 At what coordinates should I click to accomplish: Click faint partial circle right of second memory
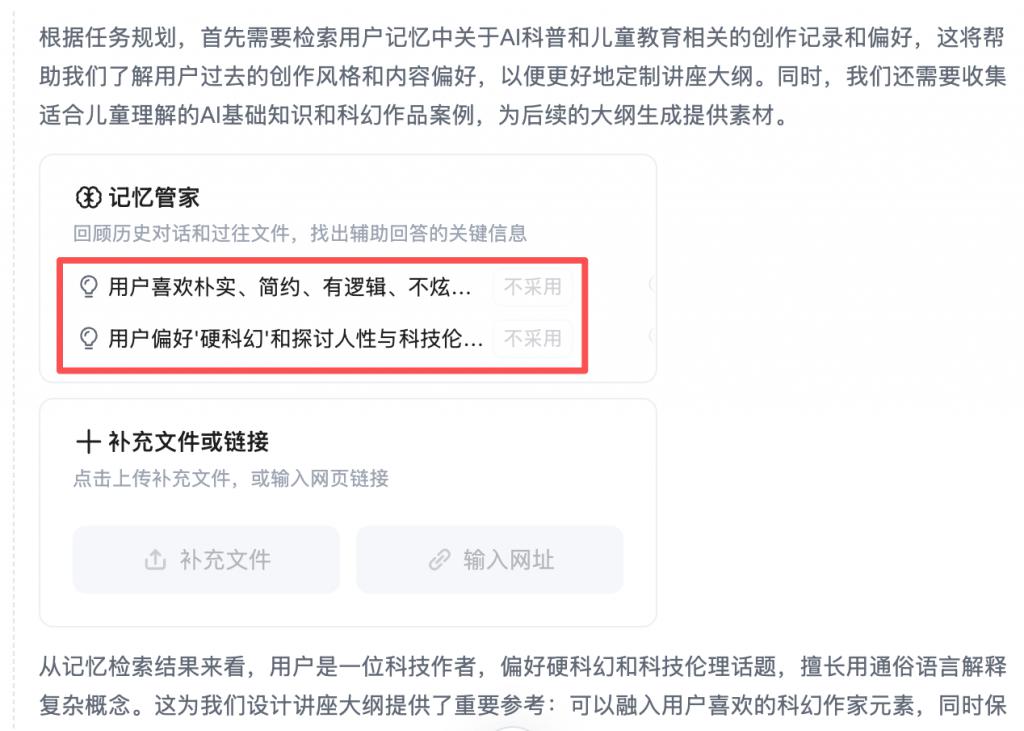[x=652, y=336]
